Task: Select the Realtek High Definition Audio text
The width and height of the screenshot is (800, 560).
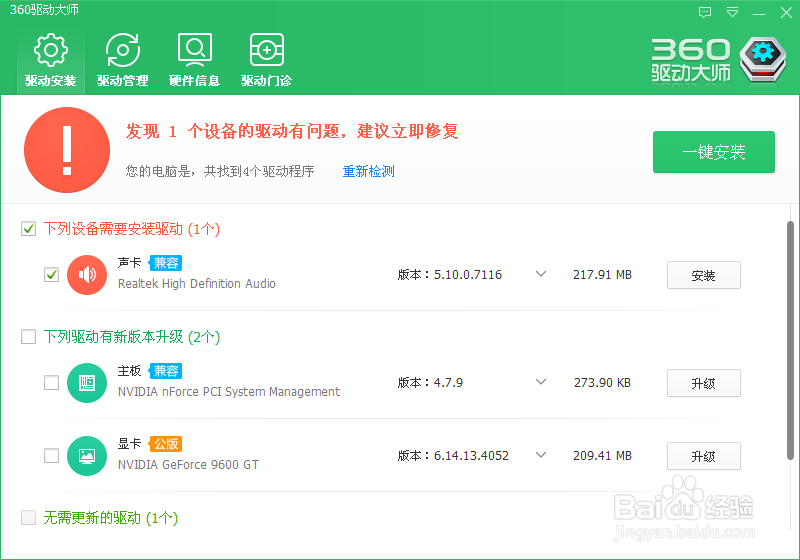Action: (x=196, y=284)
